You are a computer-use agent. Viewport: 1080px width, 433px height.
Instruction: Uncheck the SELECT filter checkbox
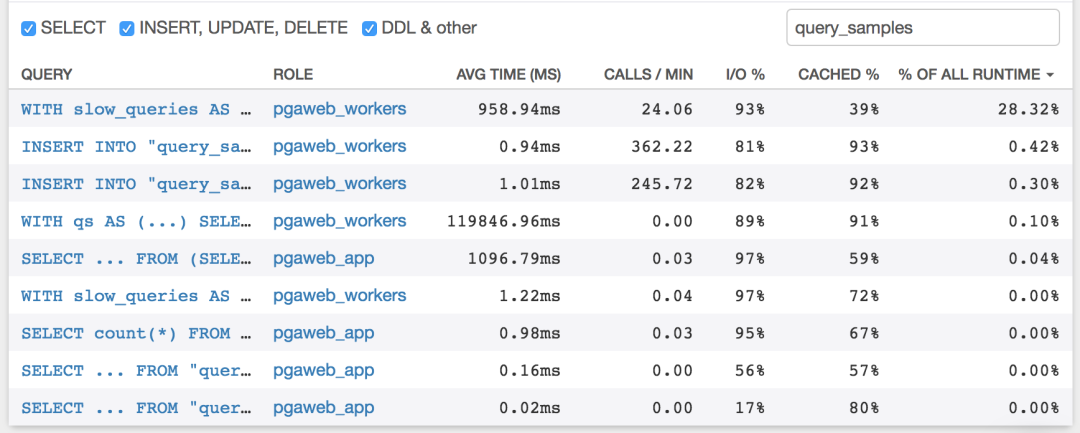[x=28, y=28]
